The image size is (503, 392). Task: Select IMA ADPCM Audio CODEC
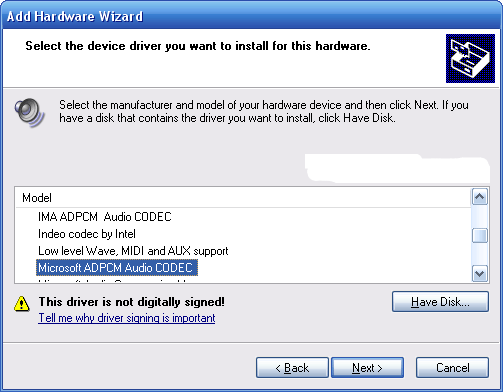[x=105, y=217]
